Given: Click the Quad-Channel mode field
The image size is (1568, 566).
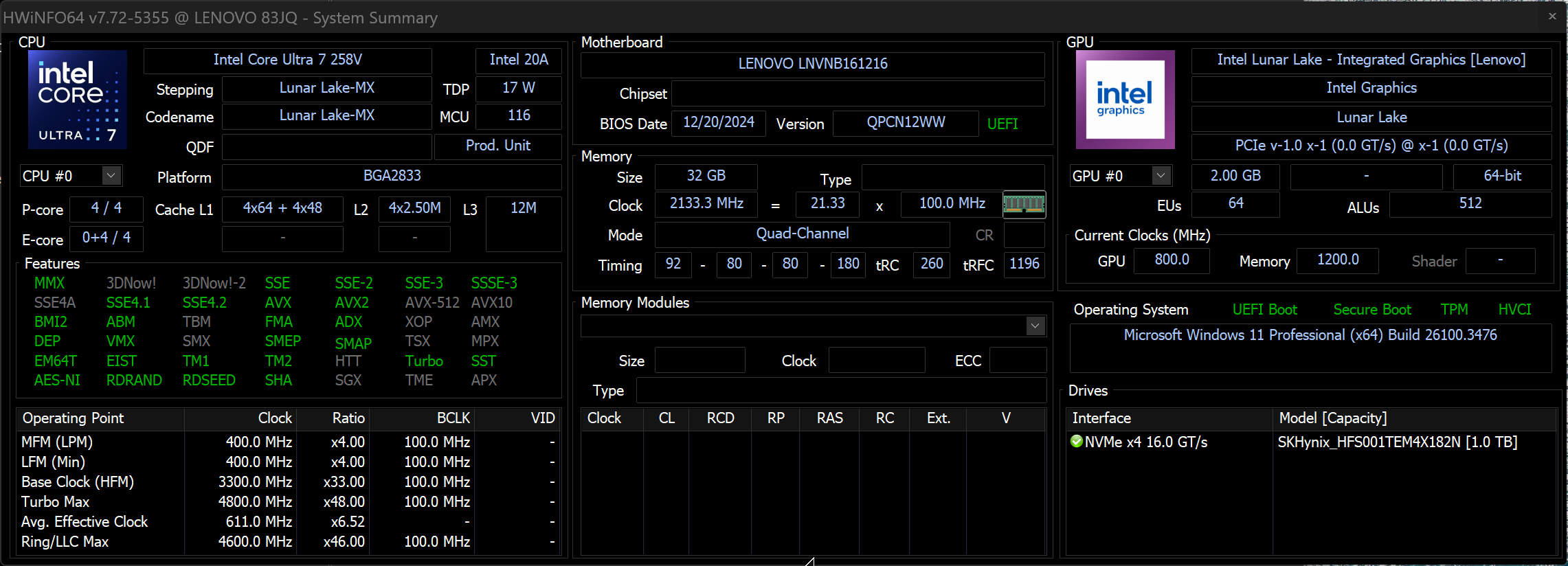Looking at the screenshot, I should point(803,234).
